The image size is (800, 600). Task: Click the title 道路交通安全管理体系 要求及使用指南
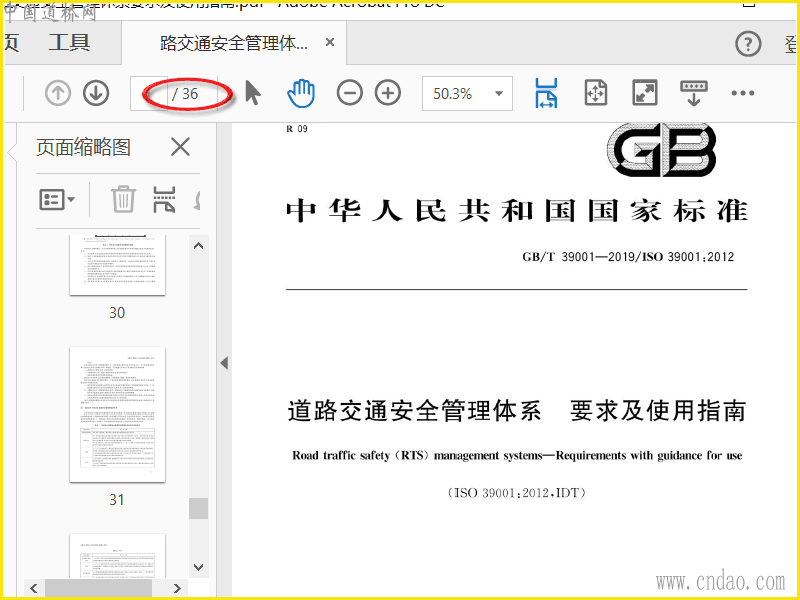point(517,411)
